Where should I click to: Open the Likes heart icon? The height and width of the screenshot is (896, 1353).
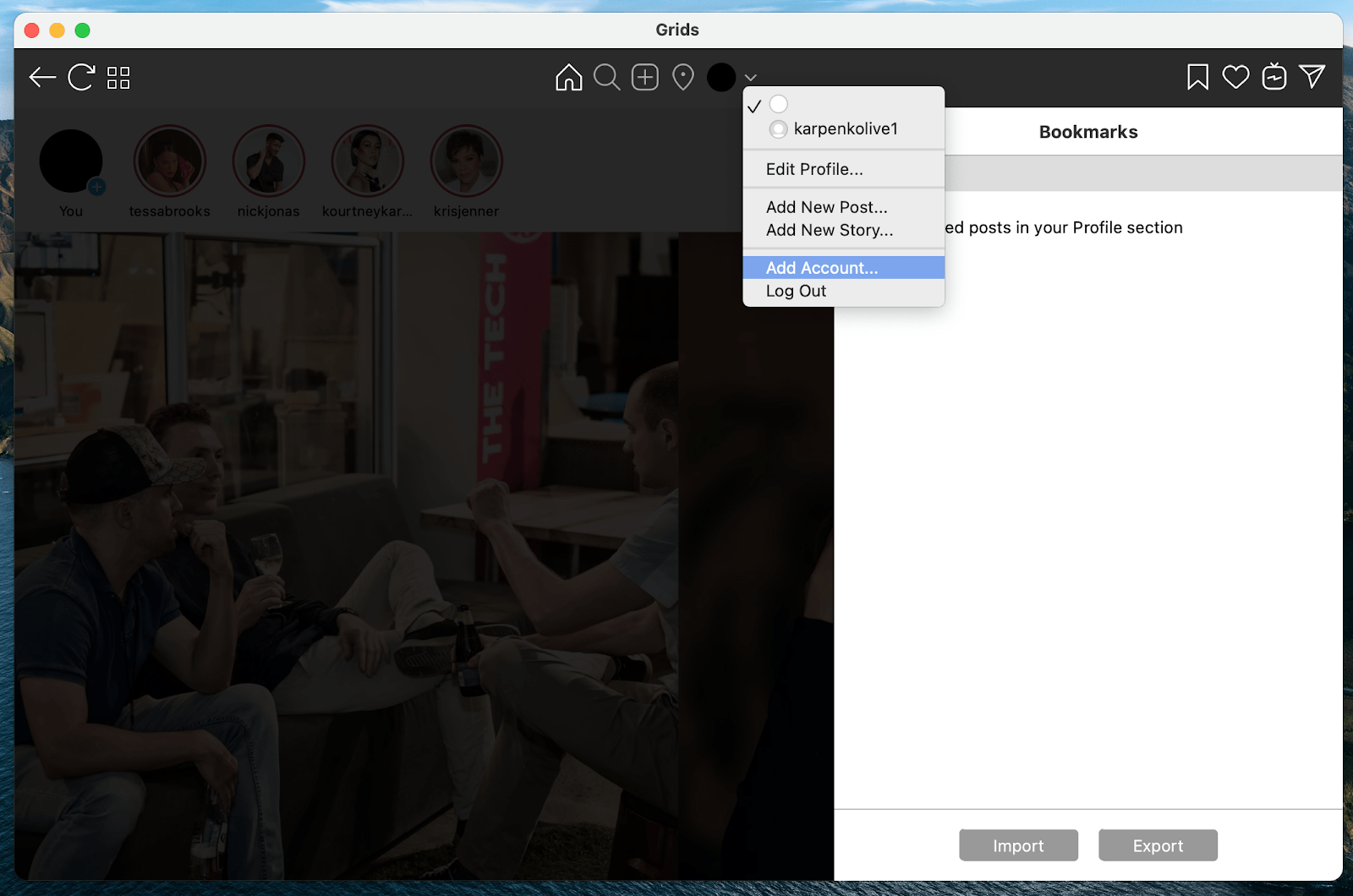(1235, 77)
